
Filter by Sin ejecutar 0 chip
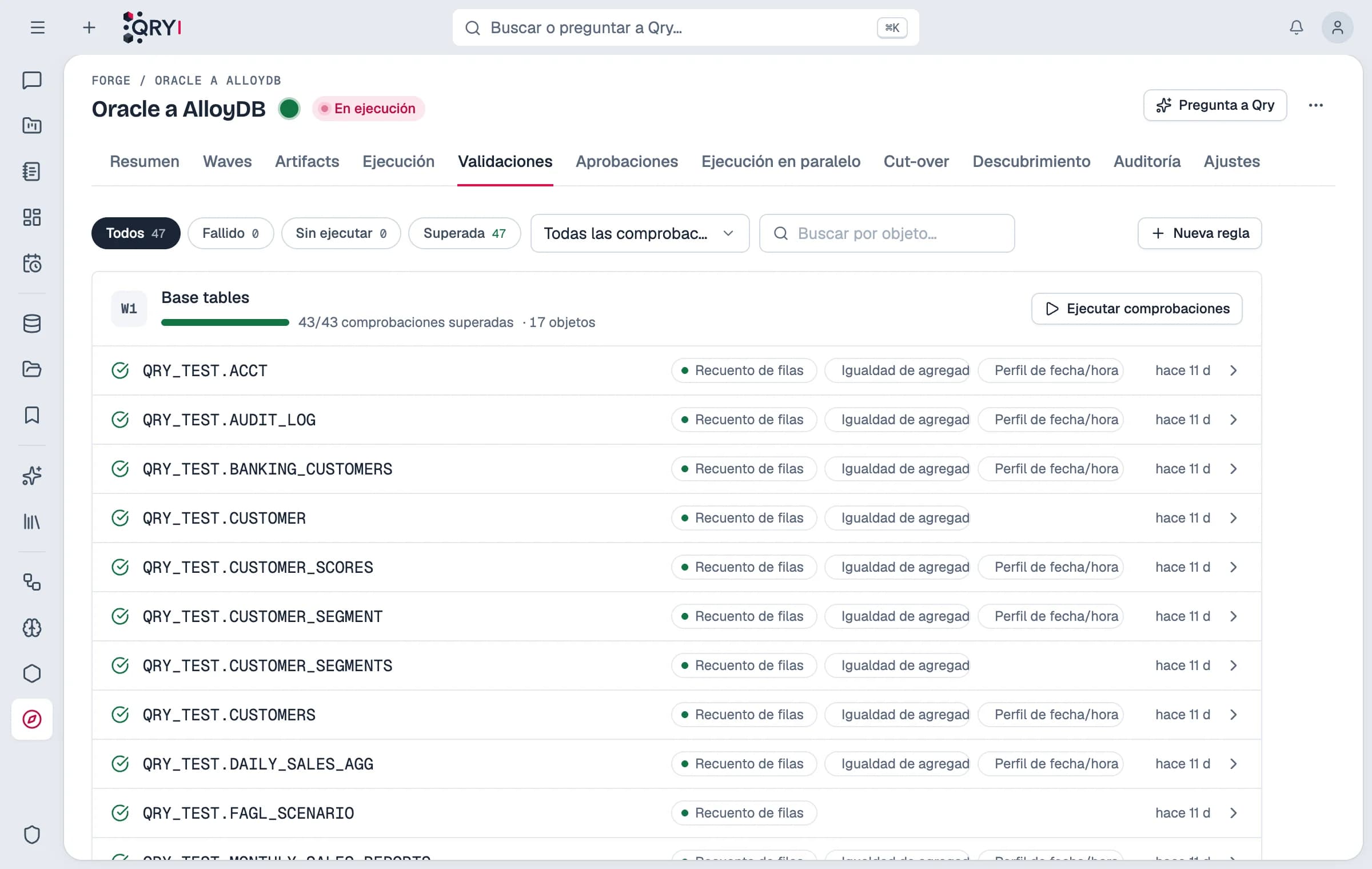coord(341,233)
